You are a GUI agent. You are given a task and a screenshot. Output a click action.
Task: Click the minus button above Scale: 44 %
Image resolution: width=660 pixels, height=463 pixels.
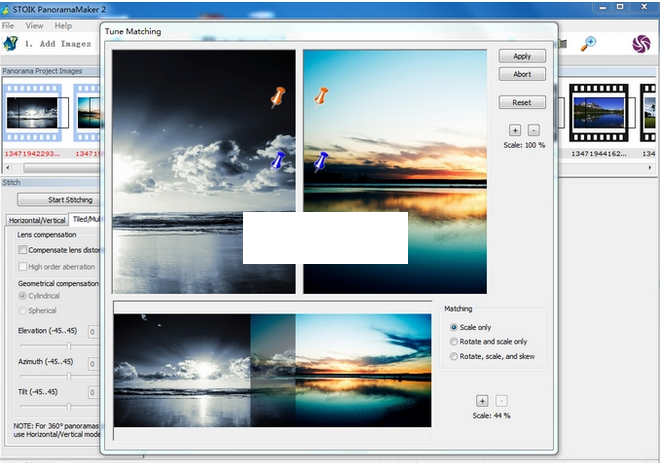pos(501,401)
